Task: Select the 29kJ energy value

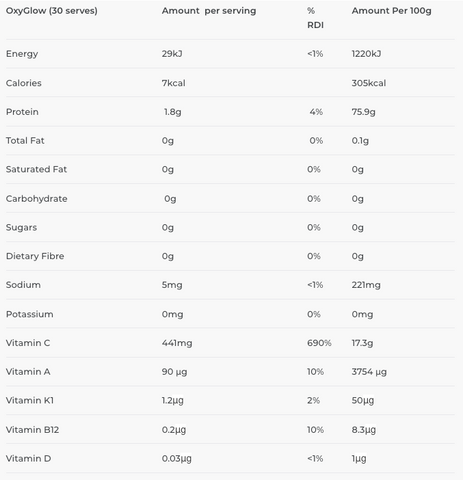Action: coord(172,54)
